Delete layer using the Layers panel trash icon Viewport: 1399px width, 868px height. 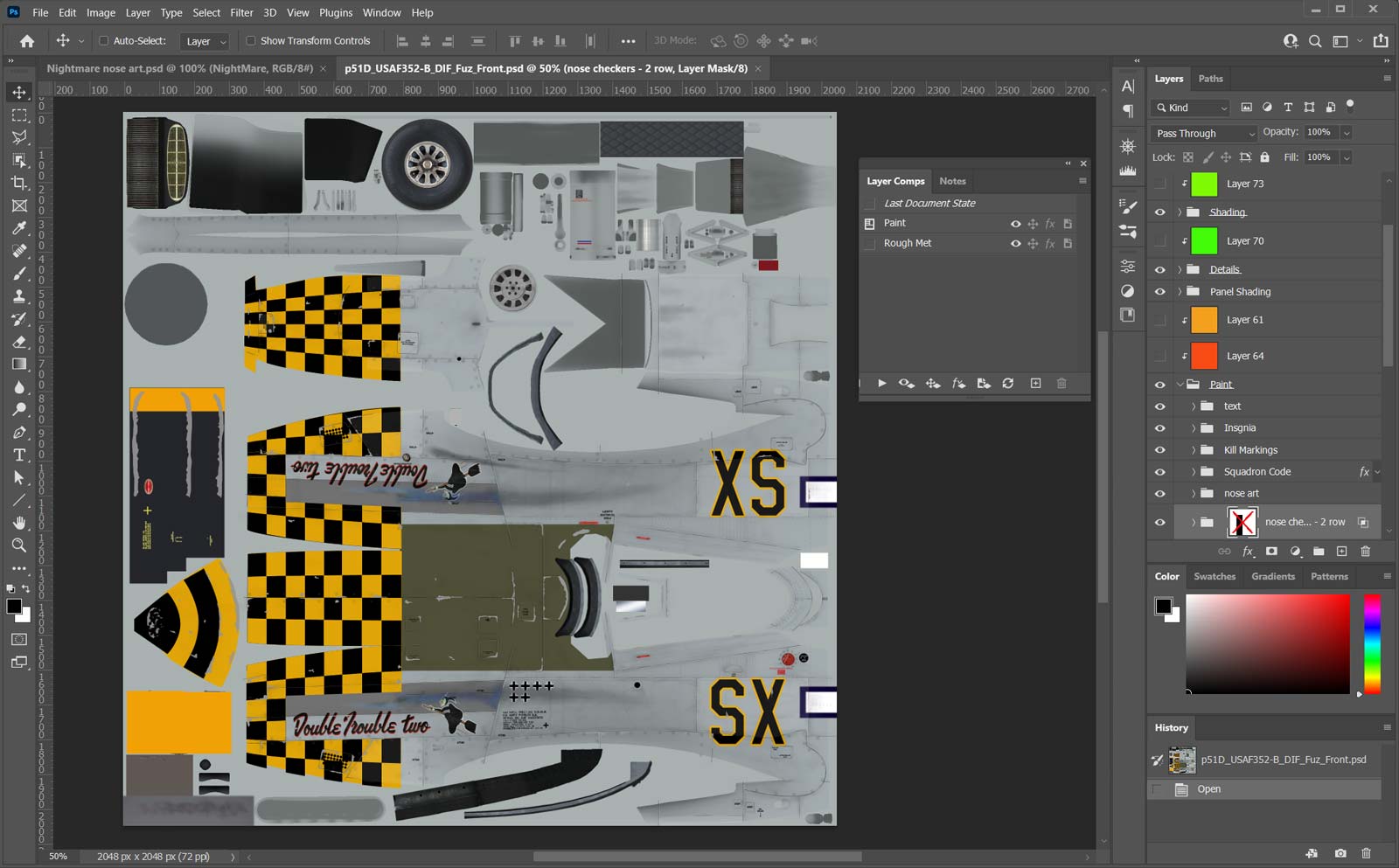pos(1365,552)
